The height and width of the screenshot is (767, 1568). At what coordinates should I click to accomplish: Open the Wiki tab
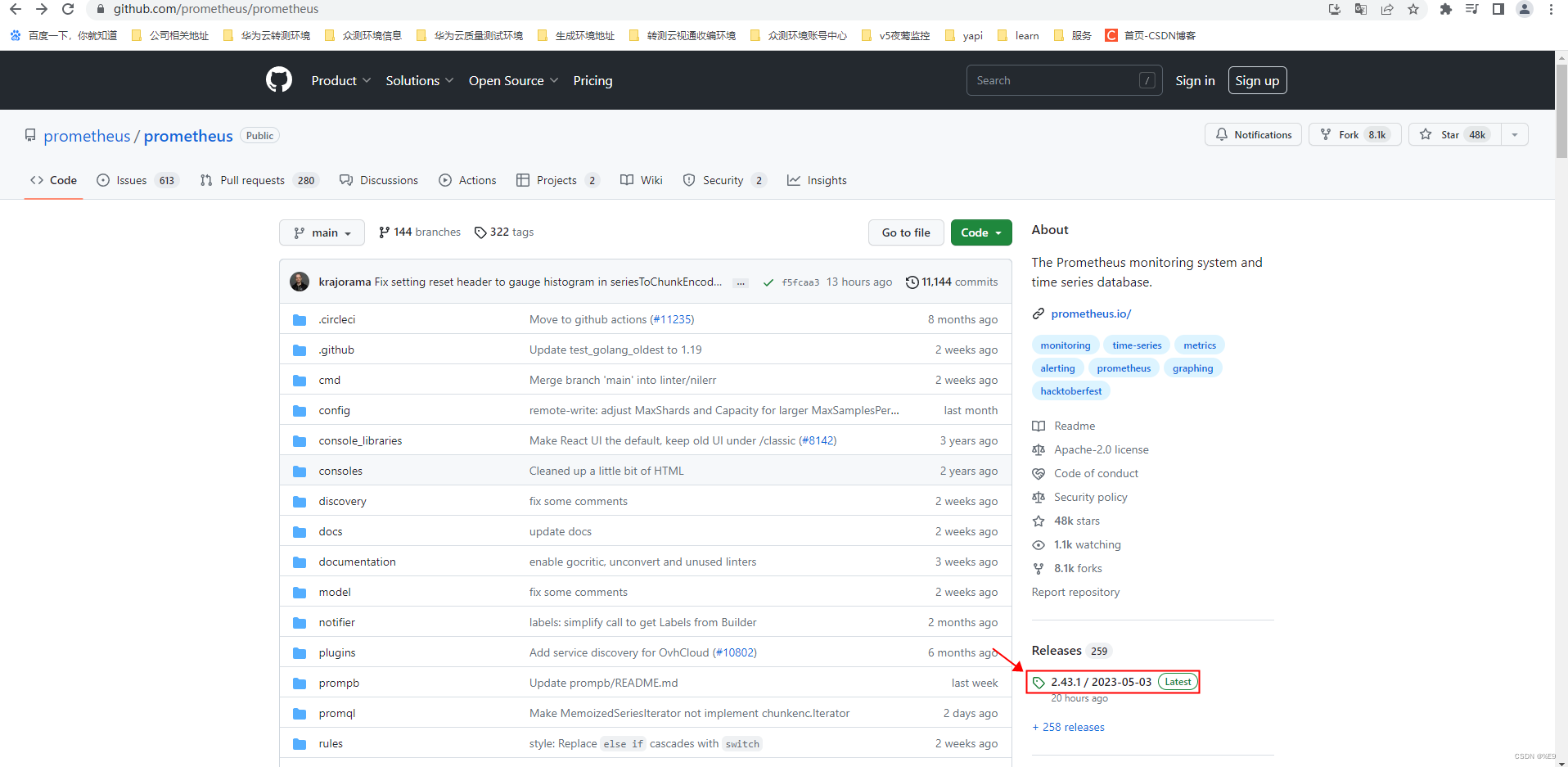pos(642,180)
